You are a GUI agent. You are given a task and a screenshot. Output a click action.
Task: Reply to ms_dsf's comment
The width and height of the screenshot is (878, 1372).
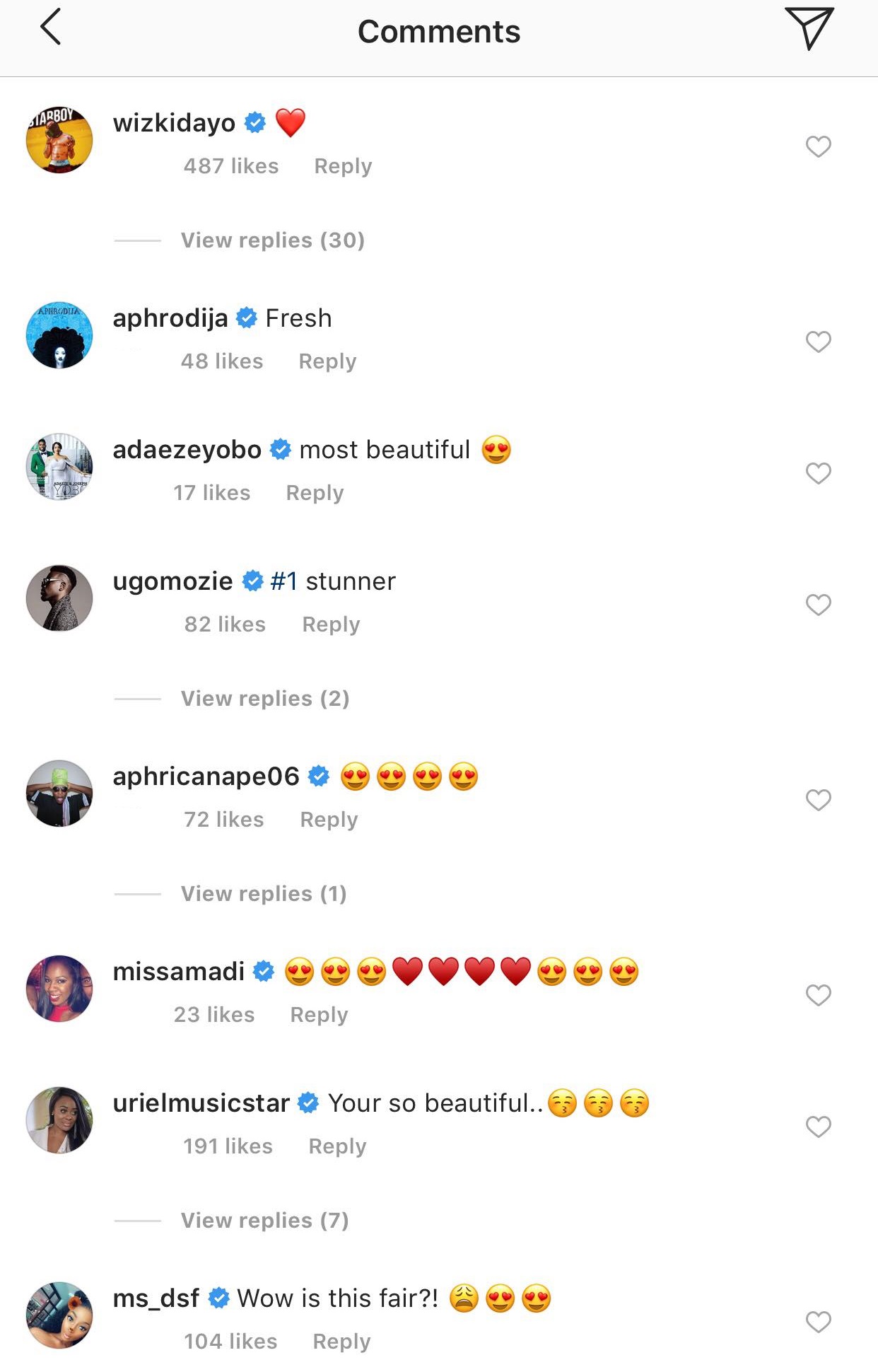click(341, 1342)
